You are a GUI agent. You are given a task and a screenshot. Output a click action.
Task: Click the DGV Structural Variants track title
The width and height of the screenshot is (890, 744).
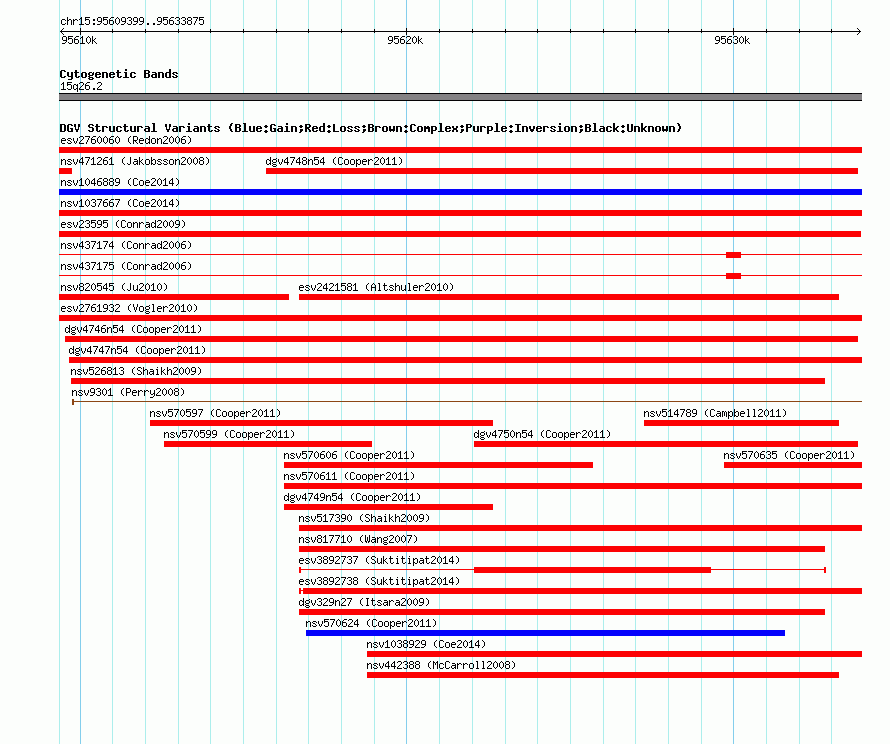371,128
